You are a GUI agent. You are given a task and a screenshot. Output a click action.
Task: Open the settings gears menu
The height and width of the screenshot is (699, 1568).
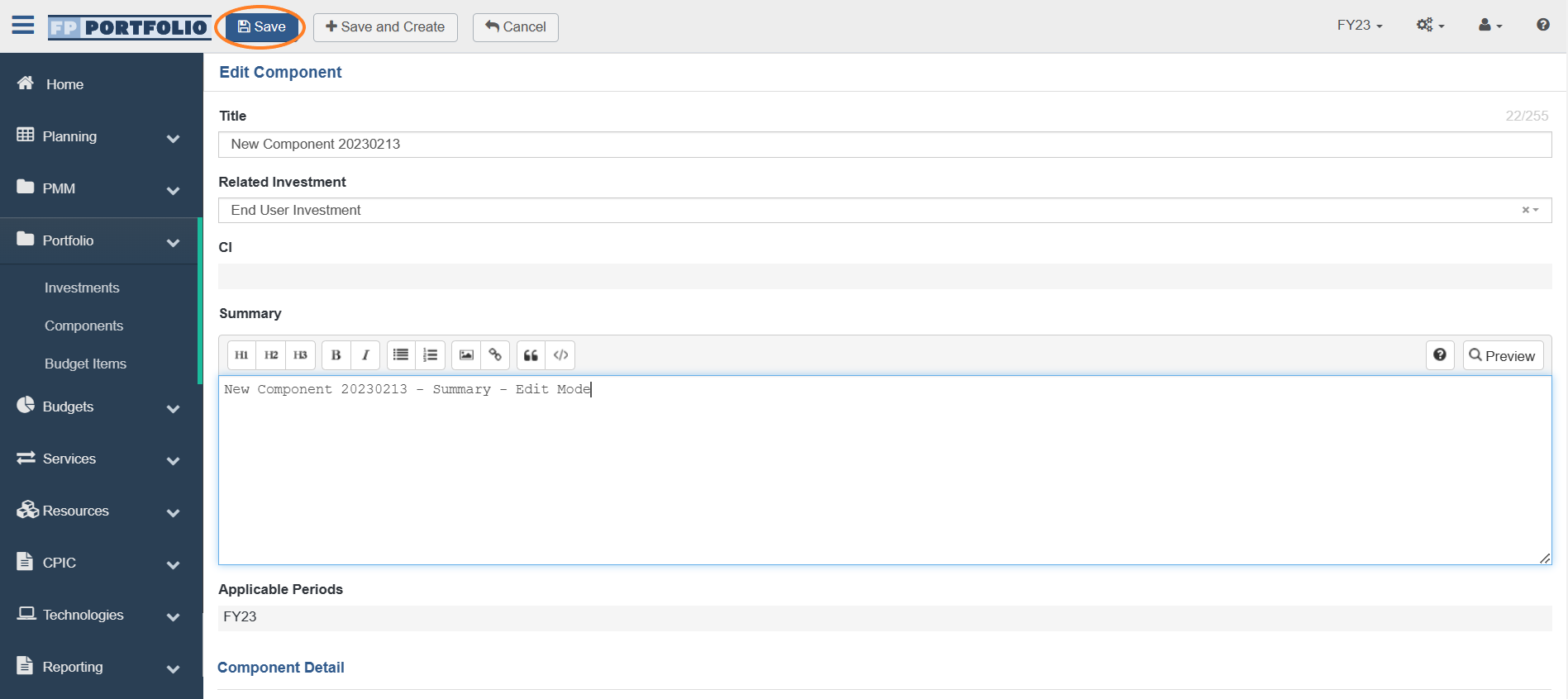[x=1430, y=26]
